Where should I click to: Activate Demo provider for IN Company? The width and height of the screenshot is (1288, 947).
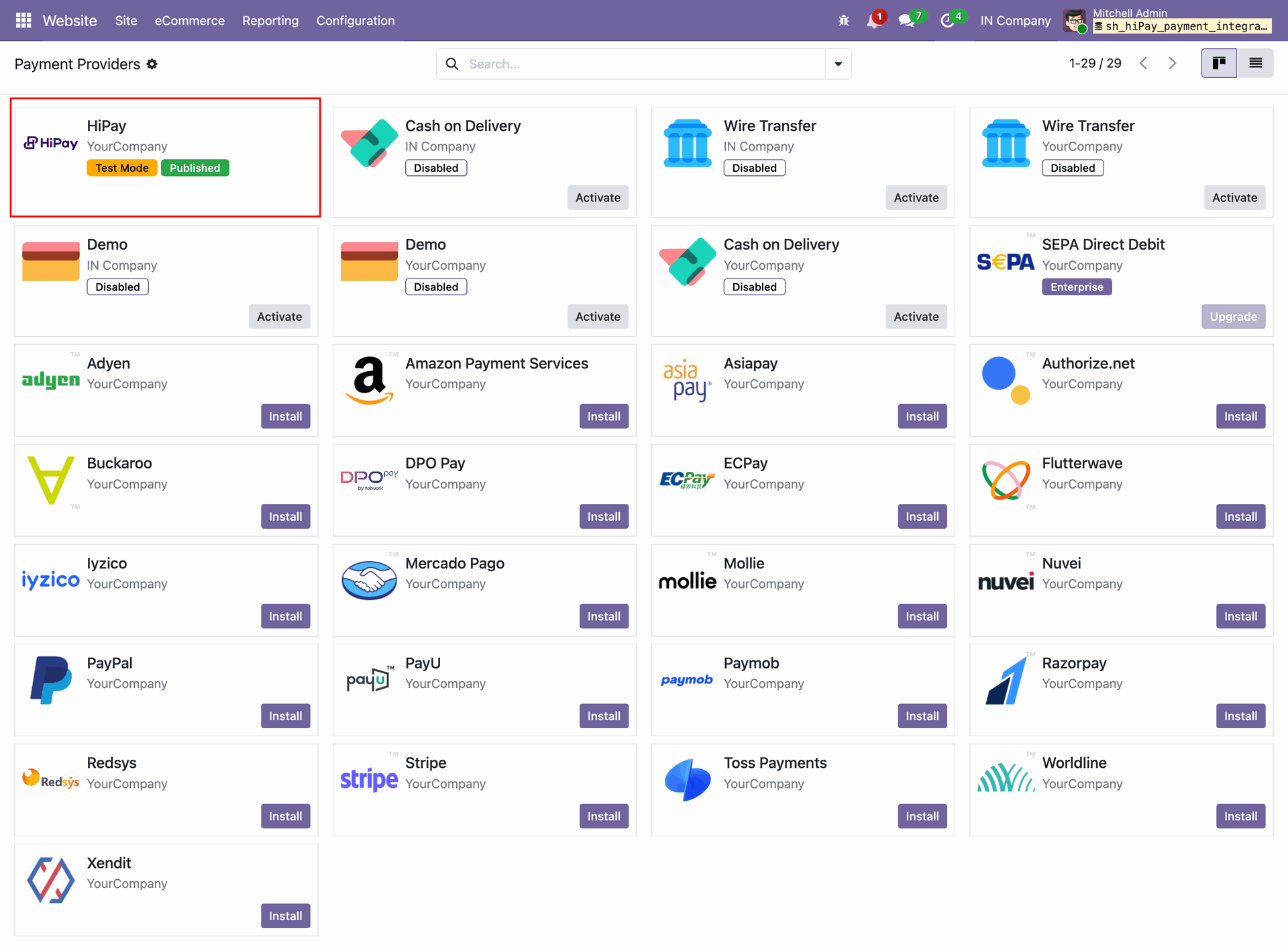(x=279, y=316)
